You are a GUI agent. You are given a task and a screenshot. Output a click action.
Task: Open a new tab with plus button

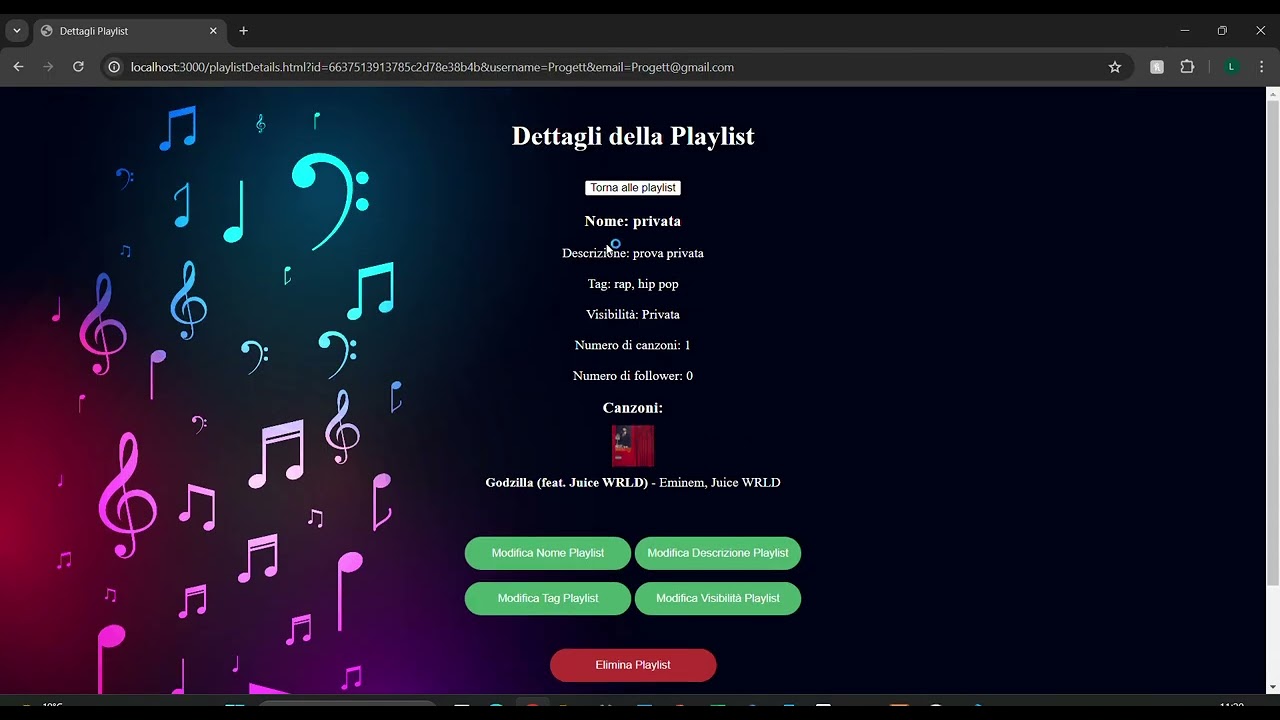coord(243,31)
